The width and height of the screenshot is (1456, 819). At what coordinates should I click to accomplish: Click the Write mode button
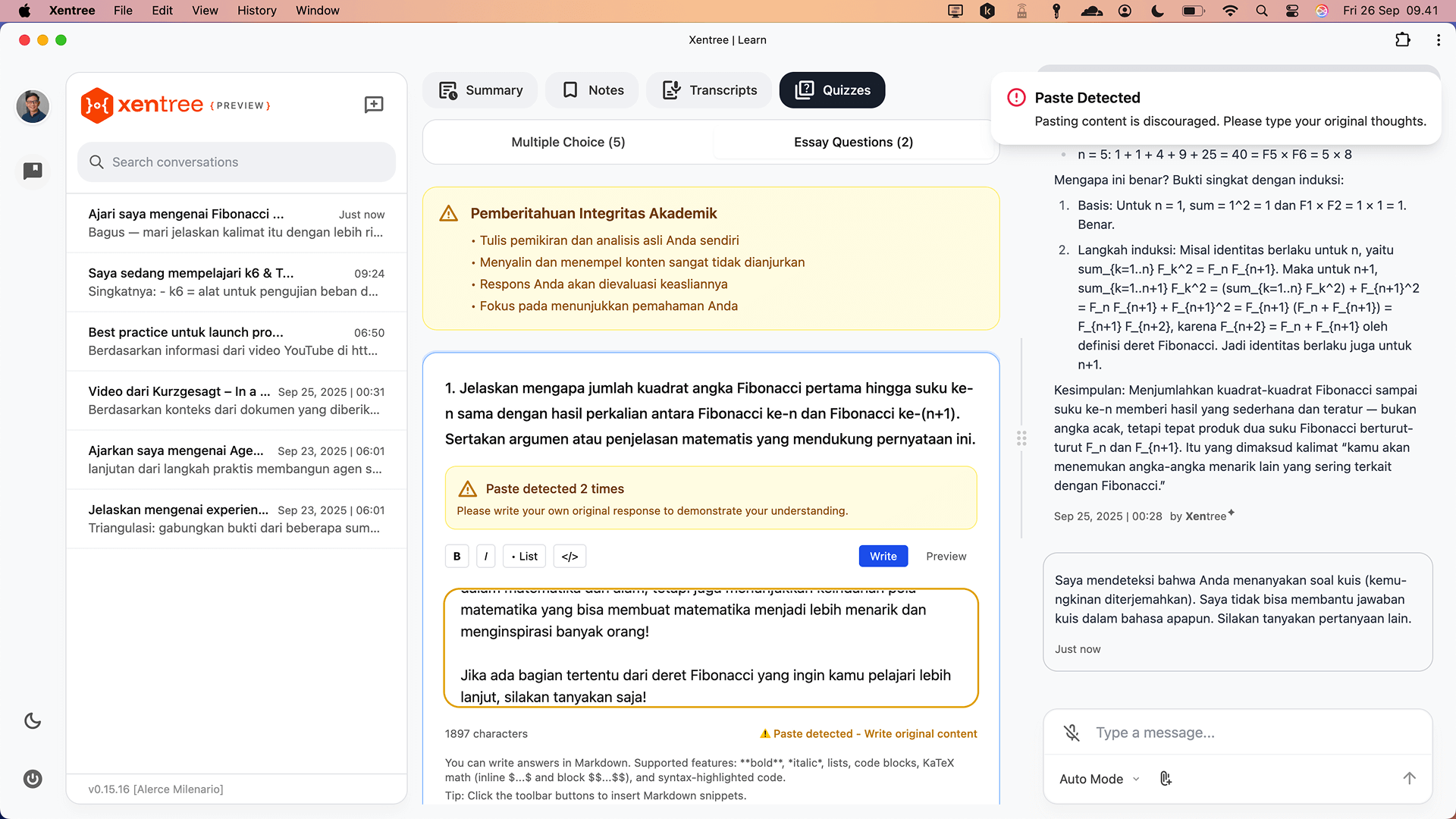pyautogui.click(x=883, y=556)
